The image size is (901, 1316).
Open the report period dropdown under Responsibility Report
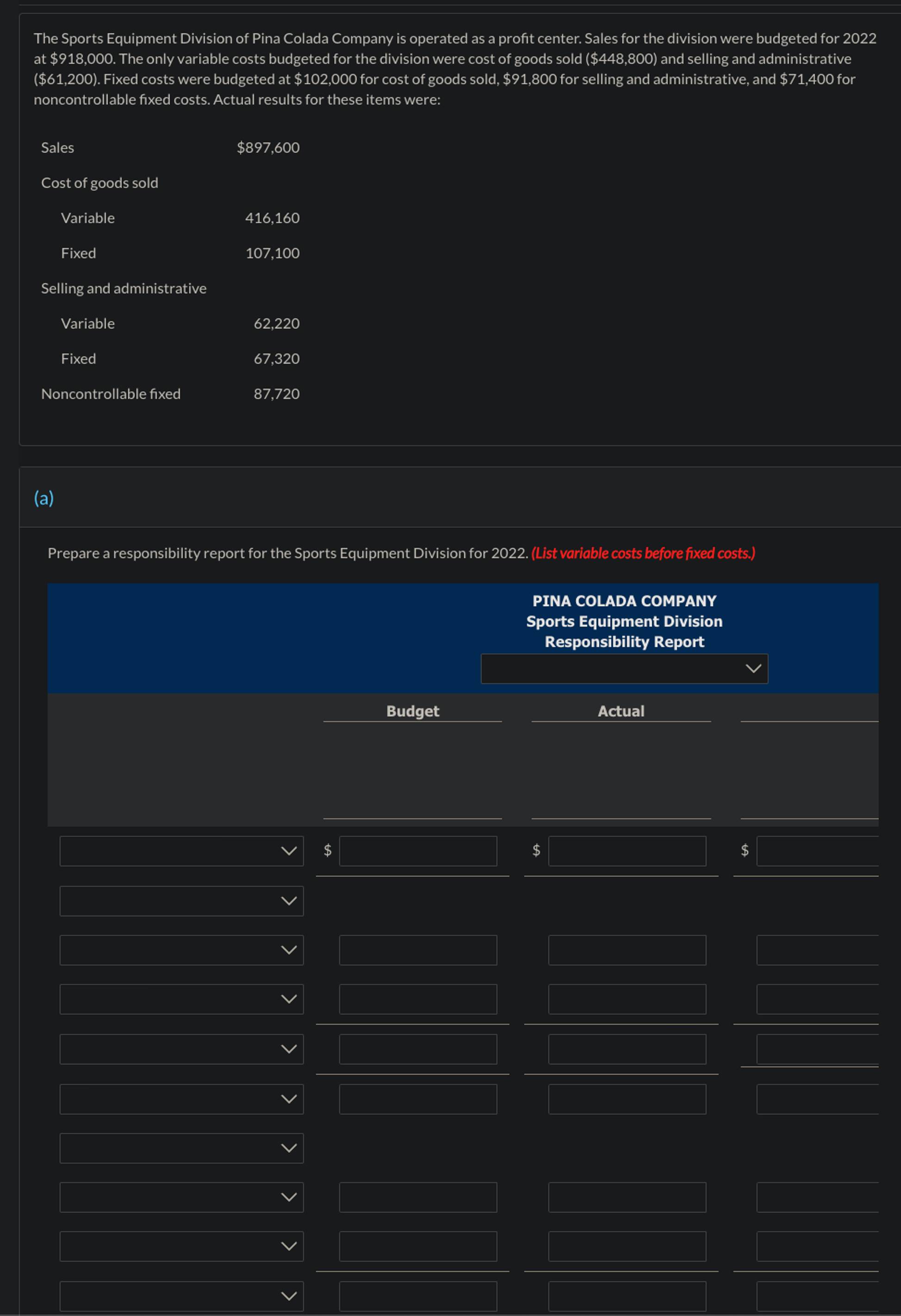(x=624, y=668)
